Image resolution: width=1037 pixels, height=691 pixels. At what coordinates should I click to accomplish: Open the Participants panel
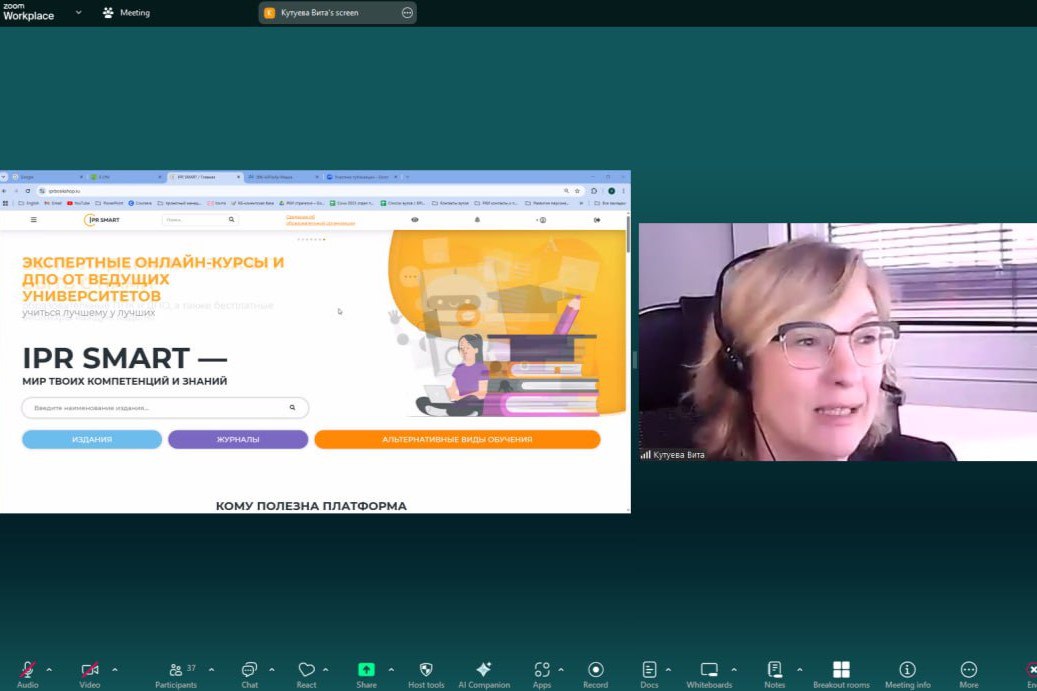pyautogui.click(x=176, y=670)
